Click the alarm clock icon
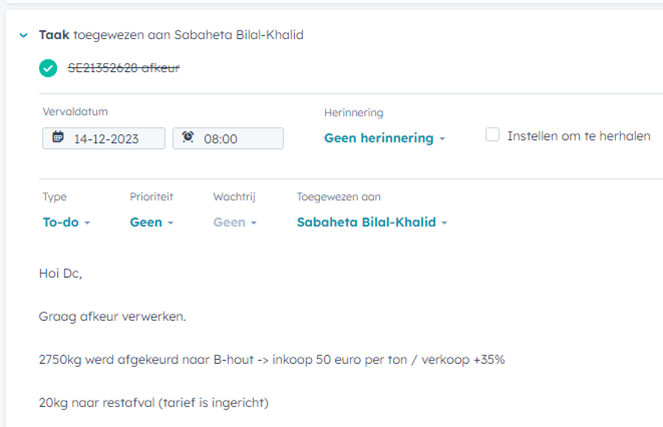This screenshot has height=427, width=663. [x=188, y=137]
